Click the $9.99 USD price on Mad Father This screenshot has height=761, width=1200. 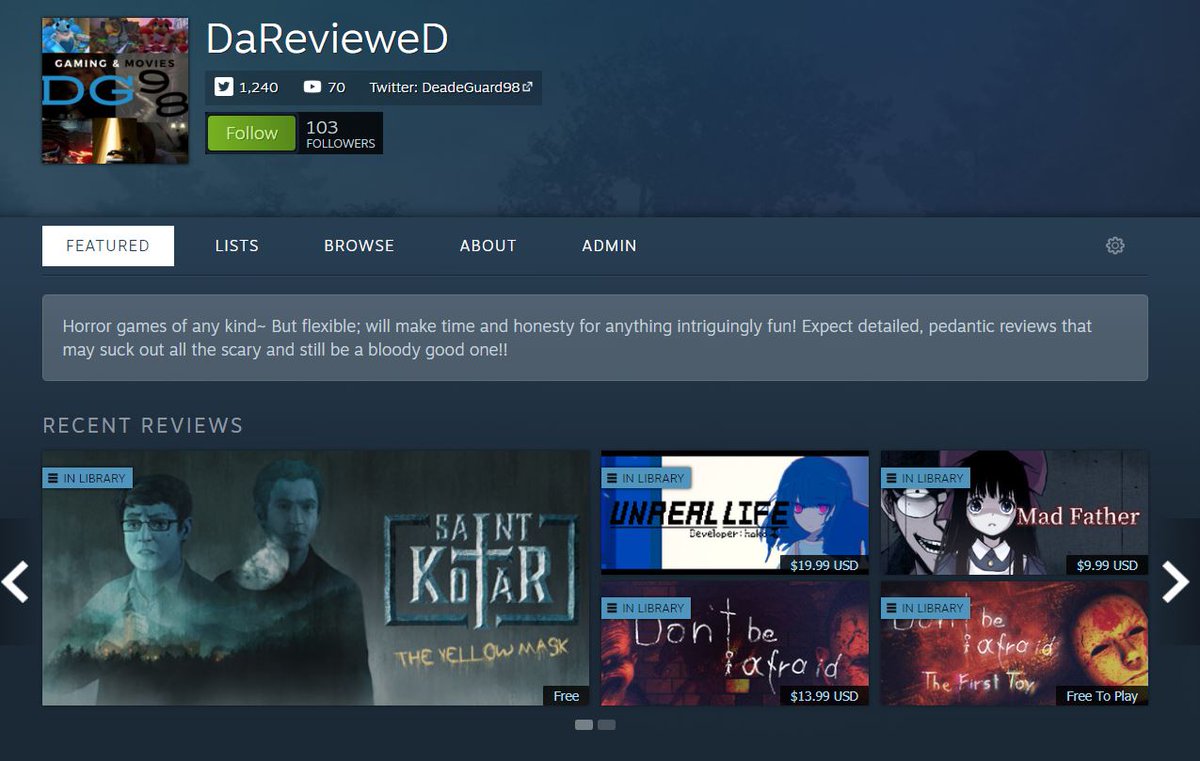coord(1107,565)
